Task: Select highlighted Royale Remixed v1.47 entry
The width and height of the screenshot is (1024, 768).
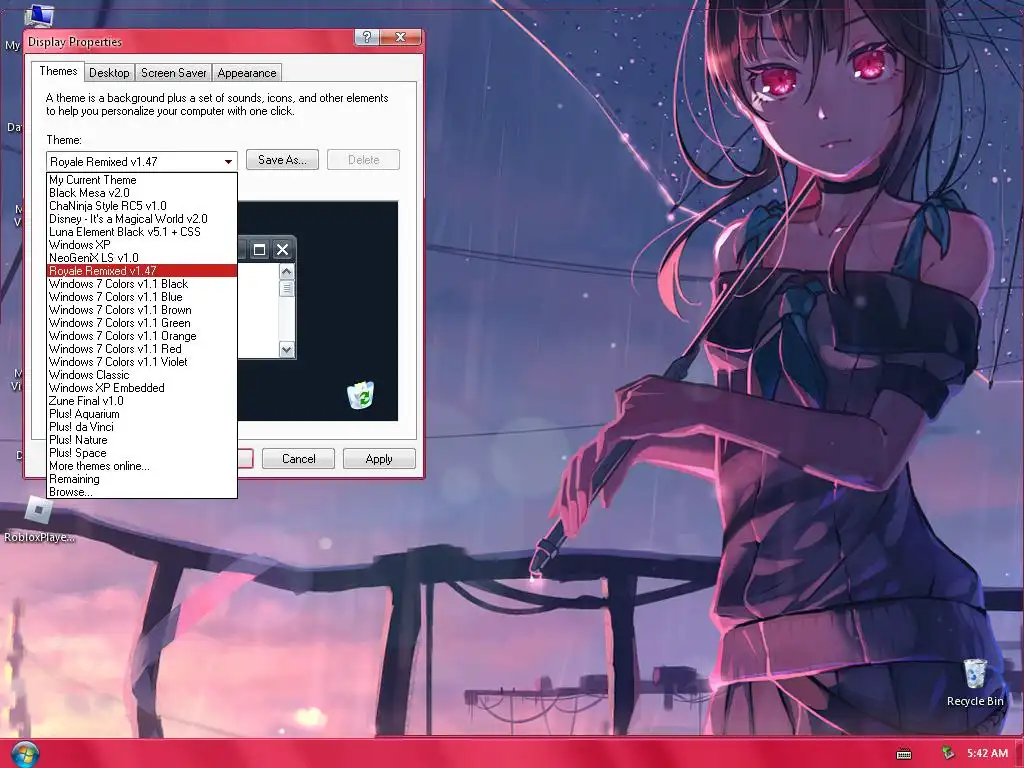Action: (142, 271)
